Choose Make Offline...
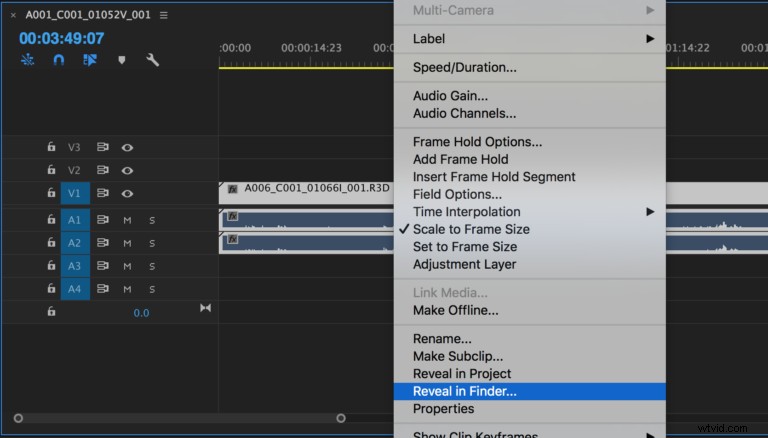 tap(529, 310)
